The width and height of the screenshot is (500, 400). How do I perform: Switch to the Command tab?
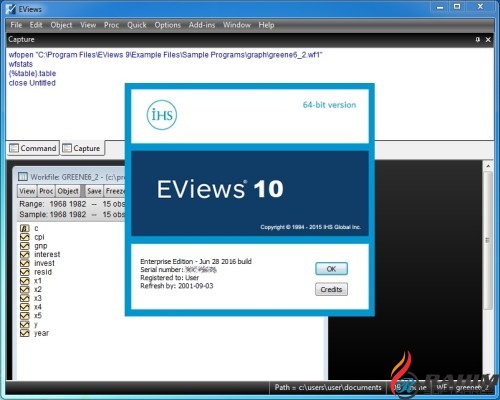pos(33,148)
